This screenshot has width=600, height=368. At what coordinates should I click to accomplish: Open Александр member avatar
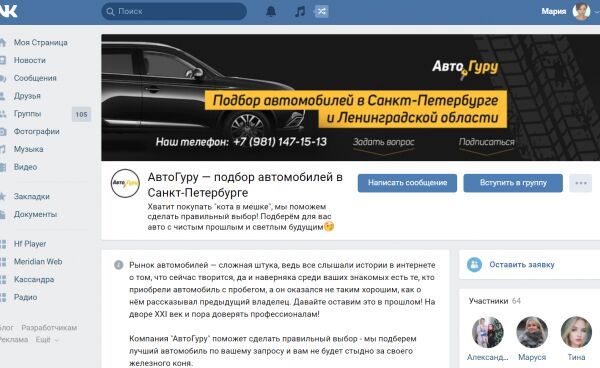[x=488, y=332]
